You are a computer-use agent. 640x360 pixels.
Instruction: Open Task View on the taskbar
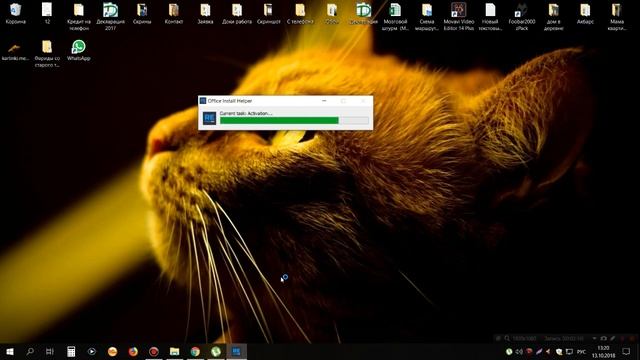pos(50,351)
